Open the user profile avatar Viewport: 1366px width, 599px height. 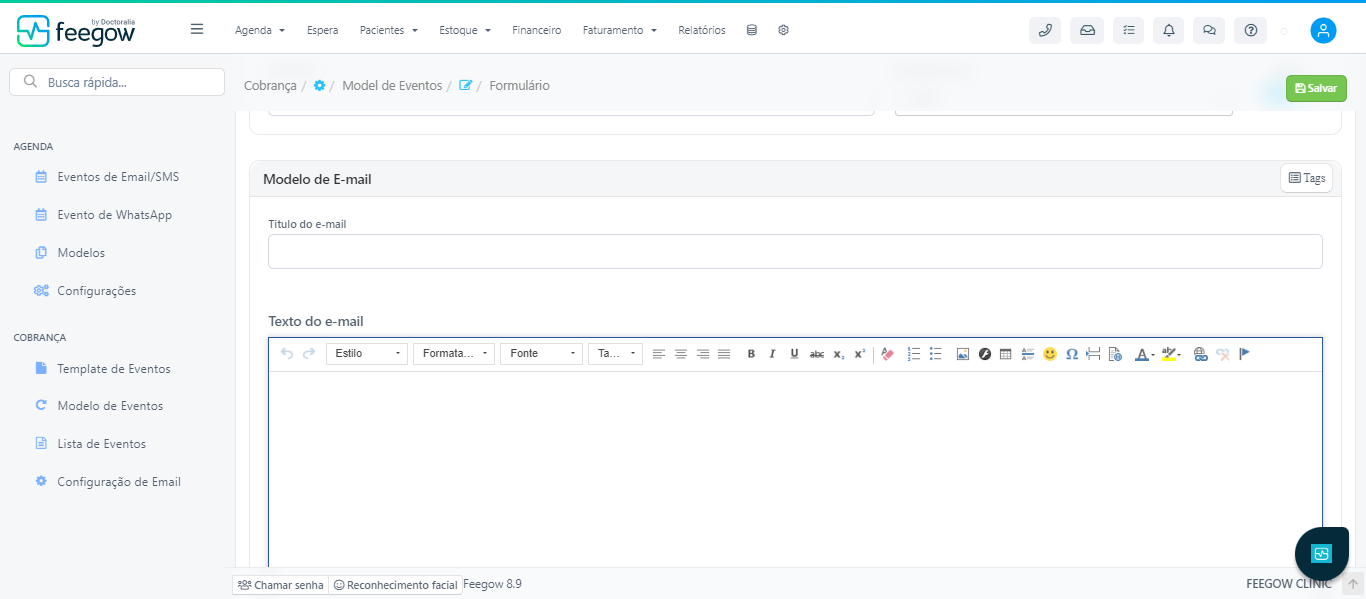click(1323, 30)
